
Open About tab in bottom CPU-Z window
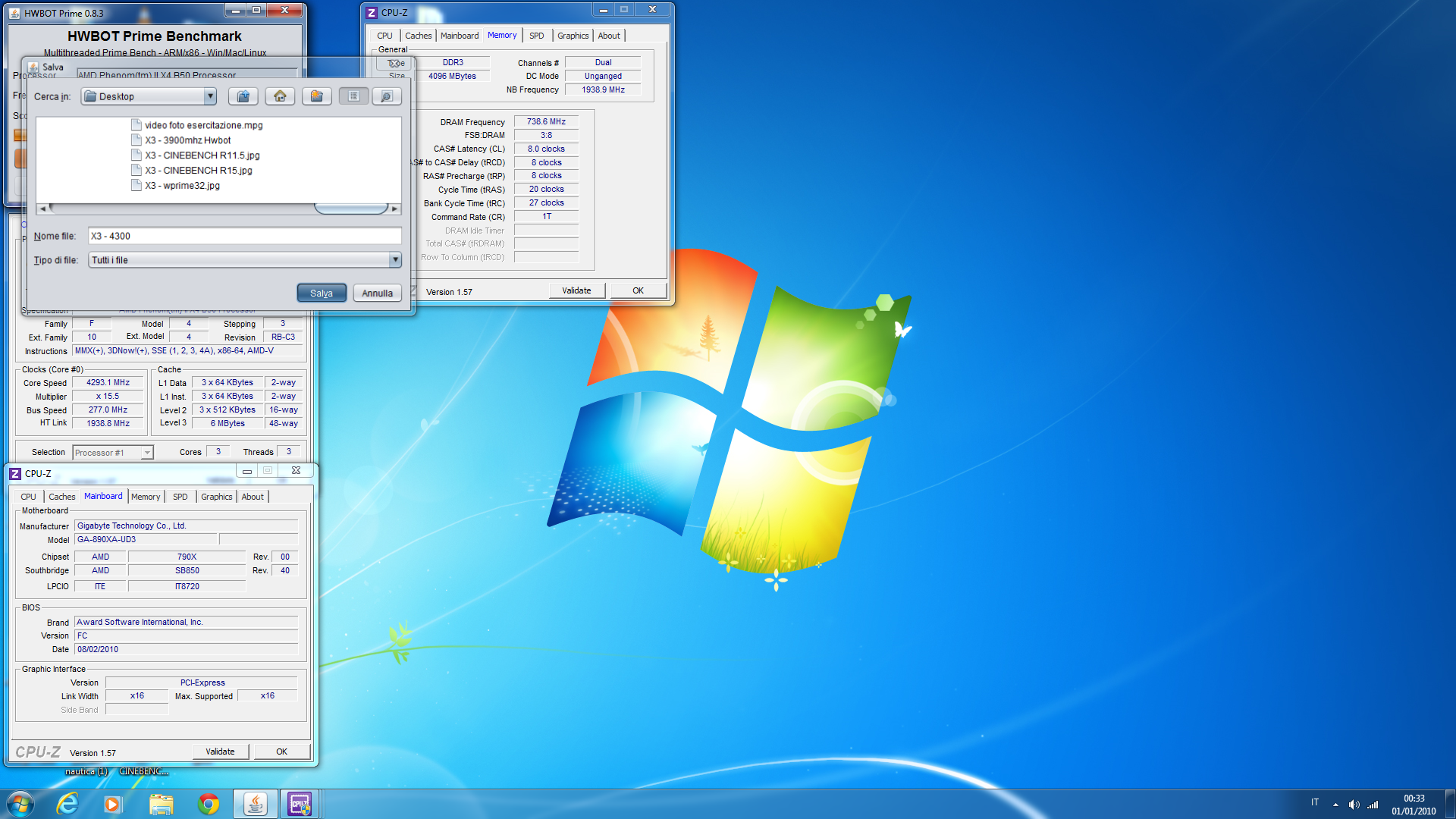(x=253, y=497)
